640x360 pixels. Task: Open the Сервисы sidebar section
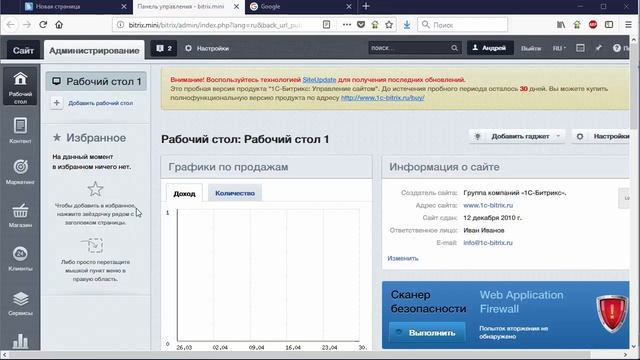(20, 303)
